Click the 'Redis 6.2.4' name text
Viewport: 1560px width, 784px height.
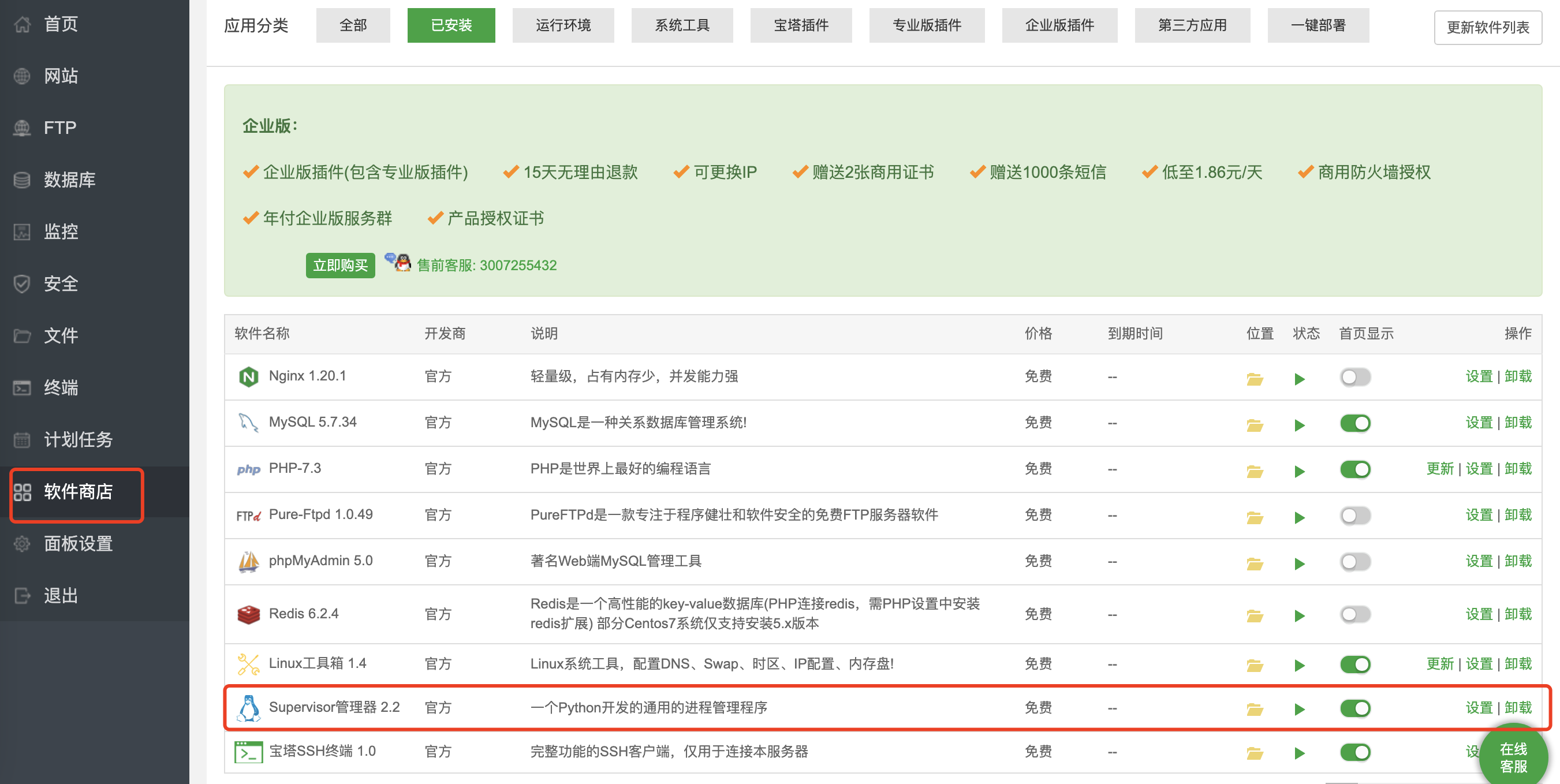[x=304, y=614]
